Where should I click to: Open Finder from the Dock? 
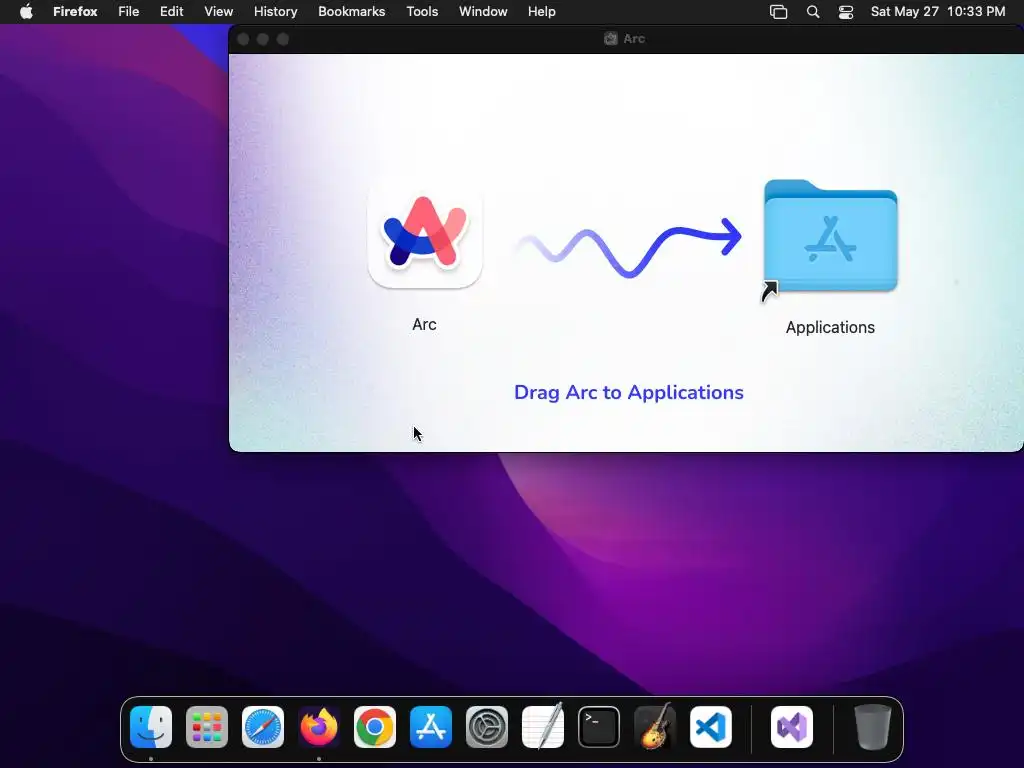[x=151, y=727]
